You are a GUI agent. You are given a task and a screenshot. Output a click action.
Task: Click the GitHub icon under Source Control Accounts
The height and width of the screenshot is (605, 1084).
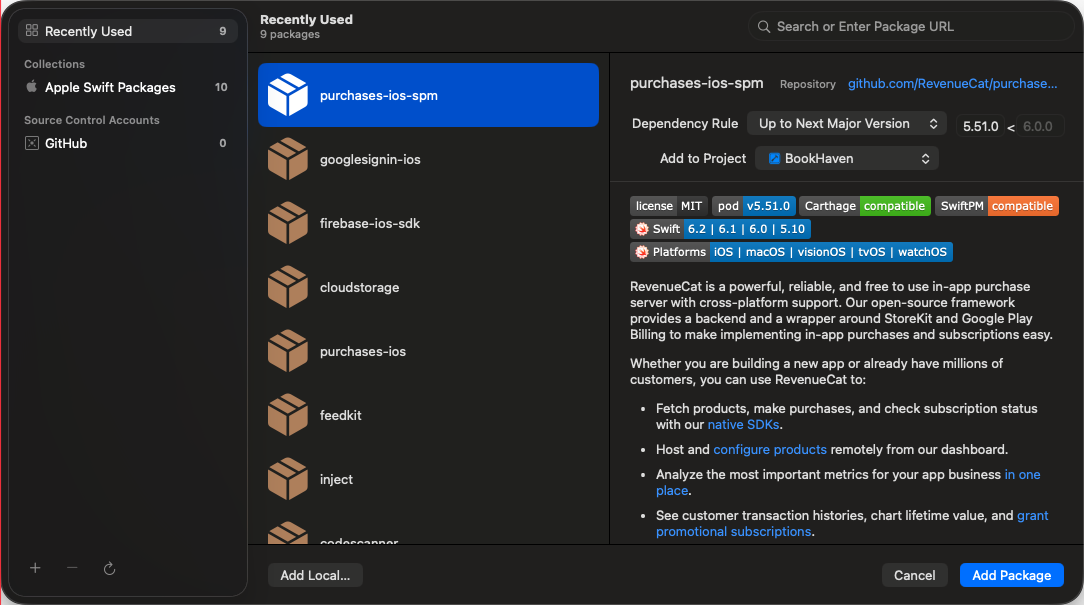(x=30, y=143)
